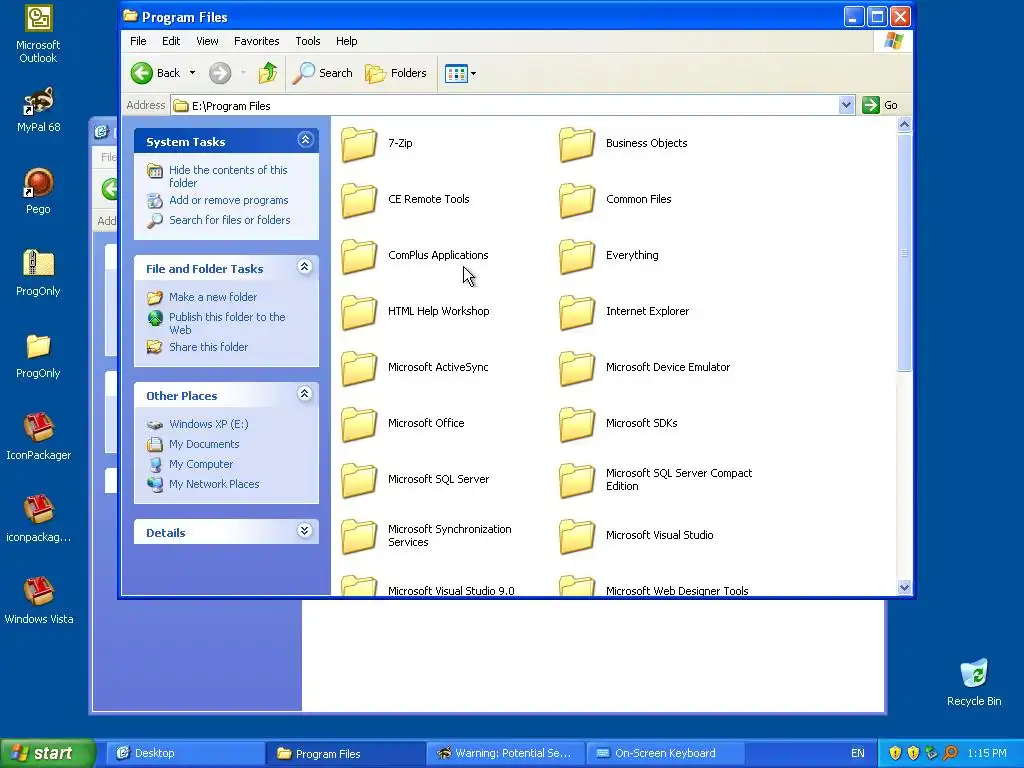Collapse the Other Places panel
This screenshot has width=1024, height=768.
coord(304,394)
